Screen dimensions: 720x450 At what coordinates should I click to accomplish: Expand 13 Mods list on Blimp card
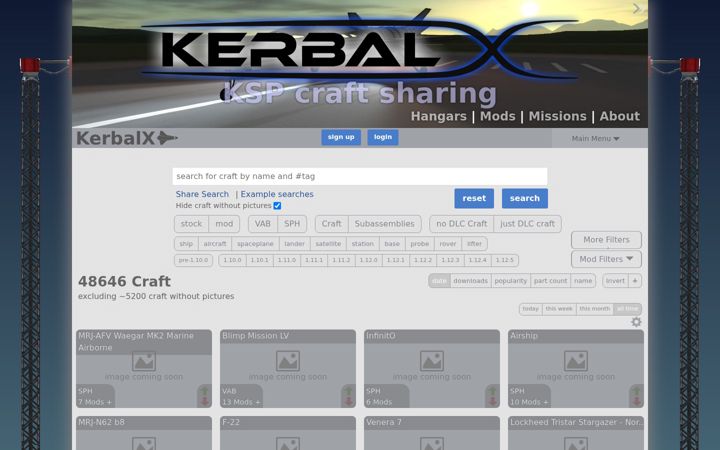point(241,402)
